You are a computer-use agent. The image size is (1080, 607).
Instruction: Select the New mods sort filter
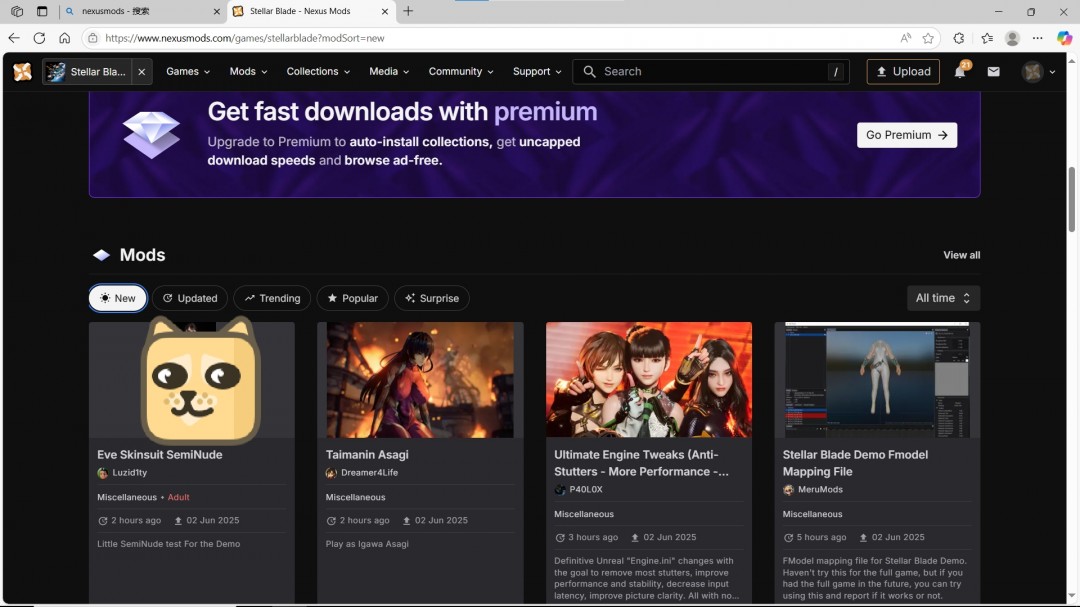(118, 298)
